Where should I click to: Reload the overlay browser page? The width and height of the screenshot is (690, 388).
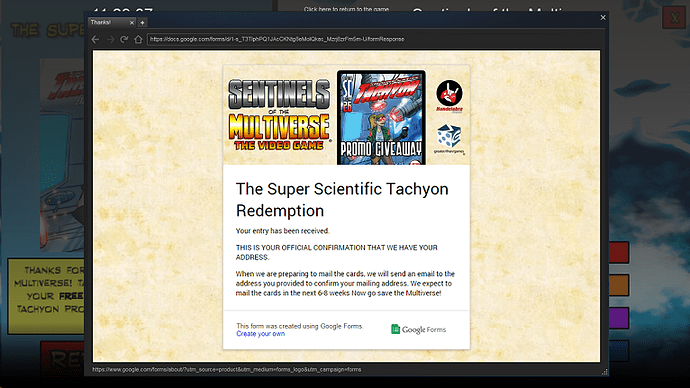[x=124, y=39]
